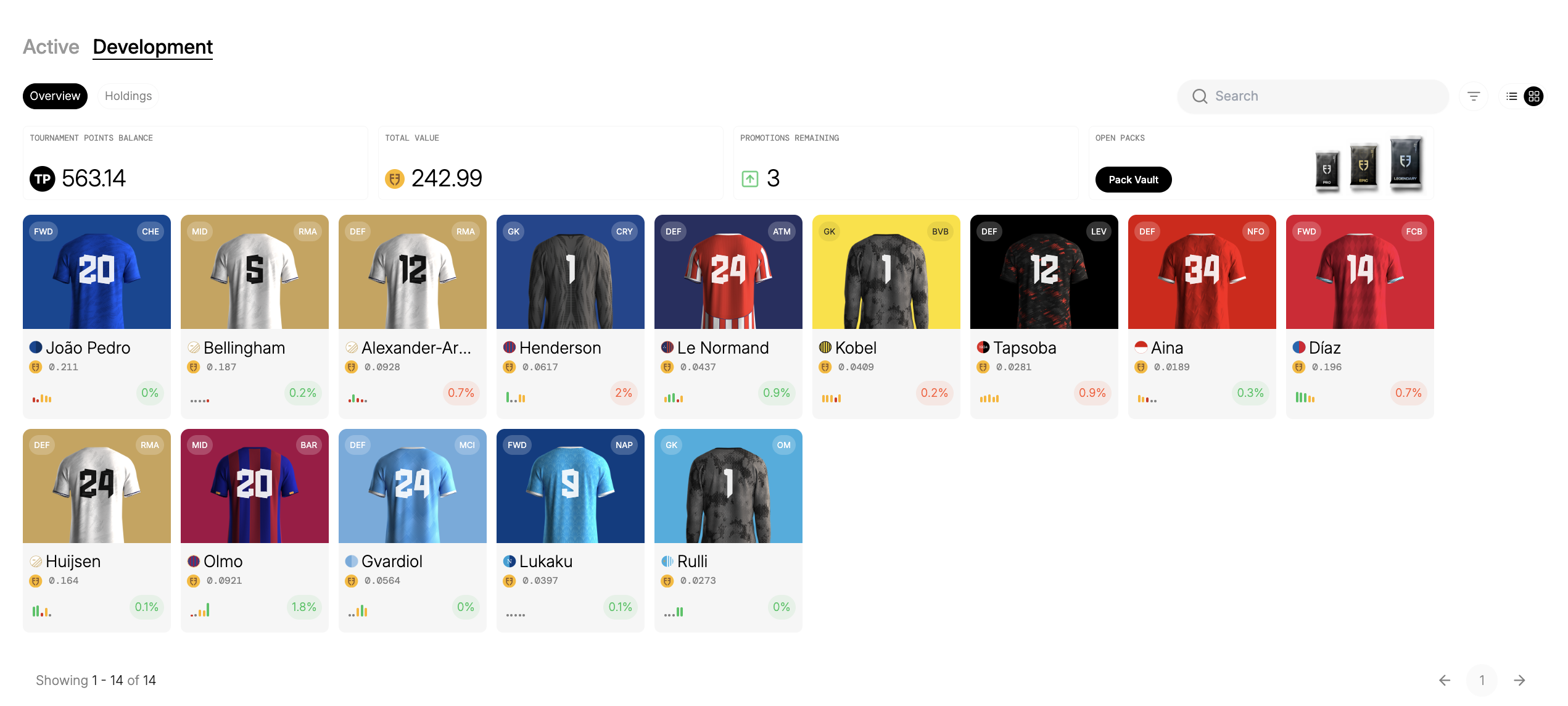Image resolution: width=1568 pixels, height=706 pixels.
Task: Switch to list view layout
Action: click(1512, 96)
